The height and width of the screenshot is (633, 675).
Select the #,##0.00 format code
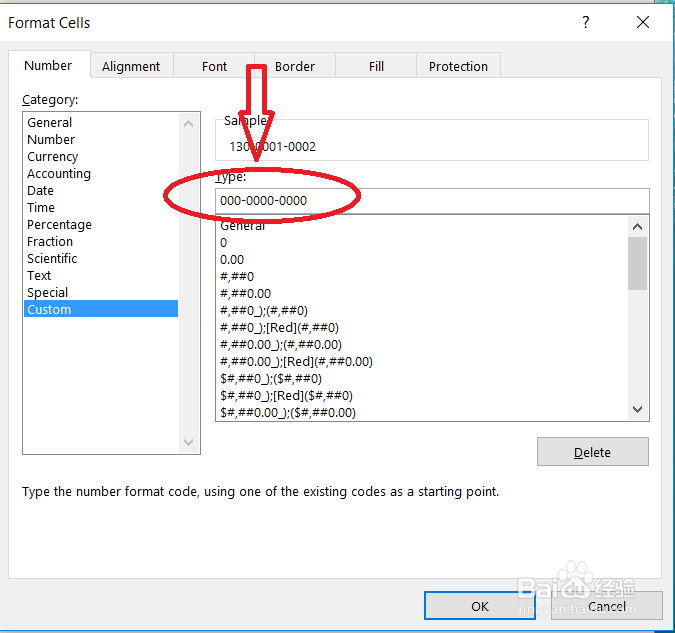[x=245, y=293]
